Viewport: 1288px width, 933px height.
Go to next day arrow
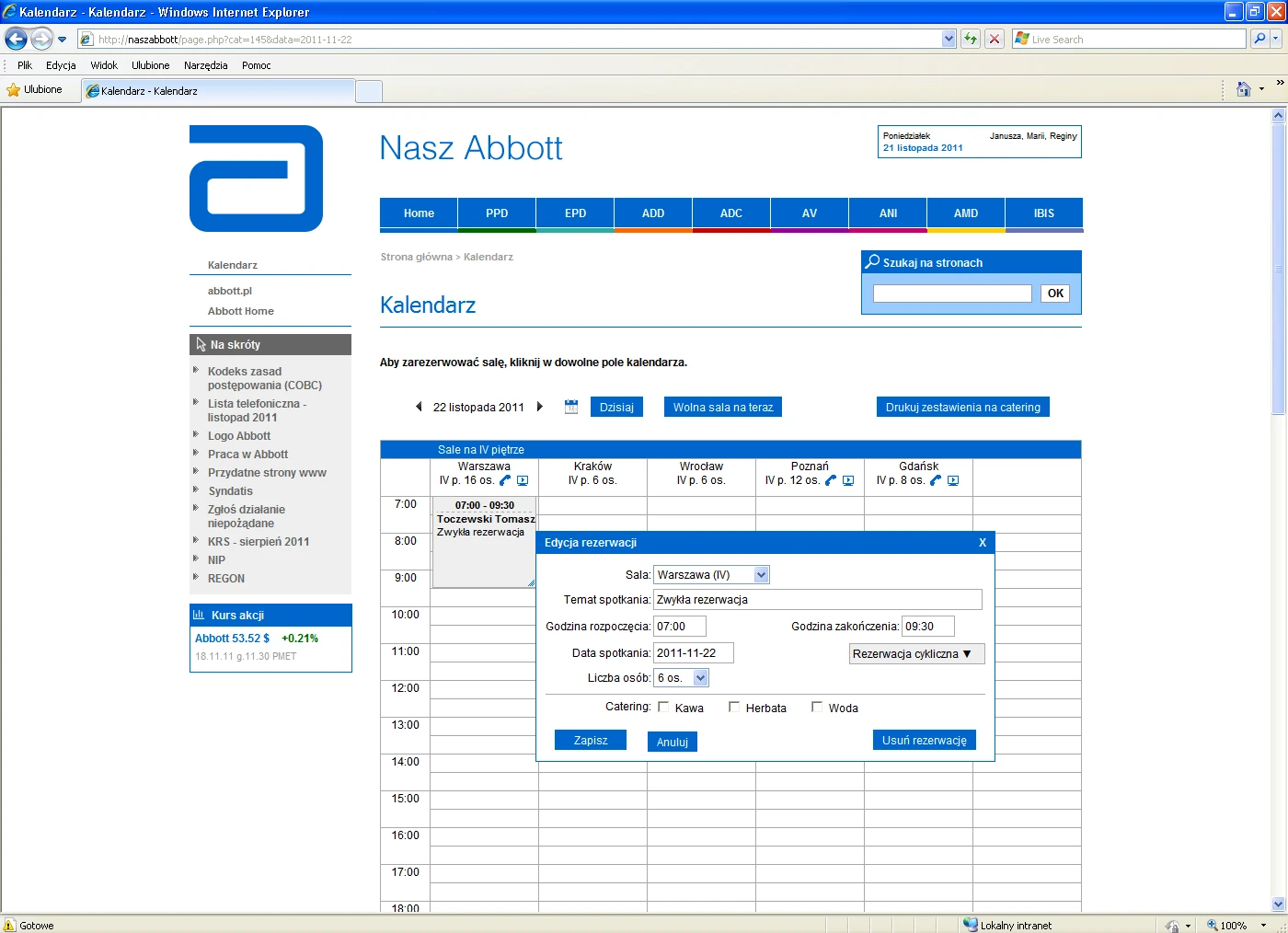(540, 407)
